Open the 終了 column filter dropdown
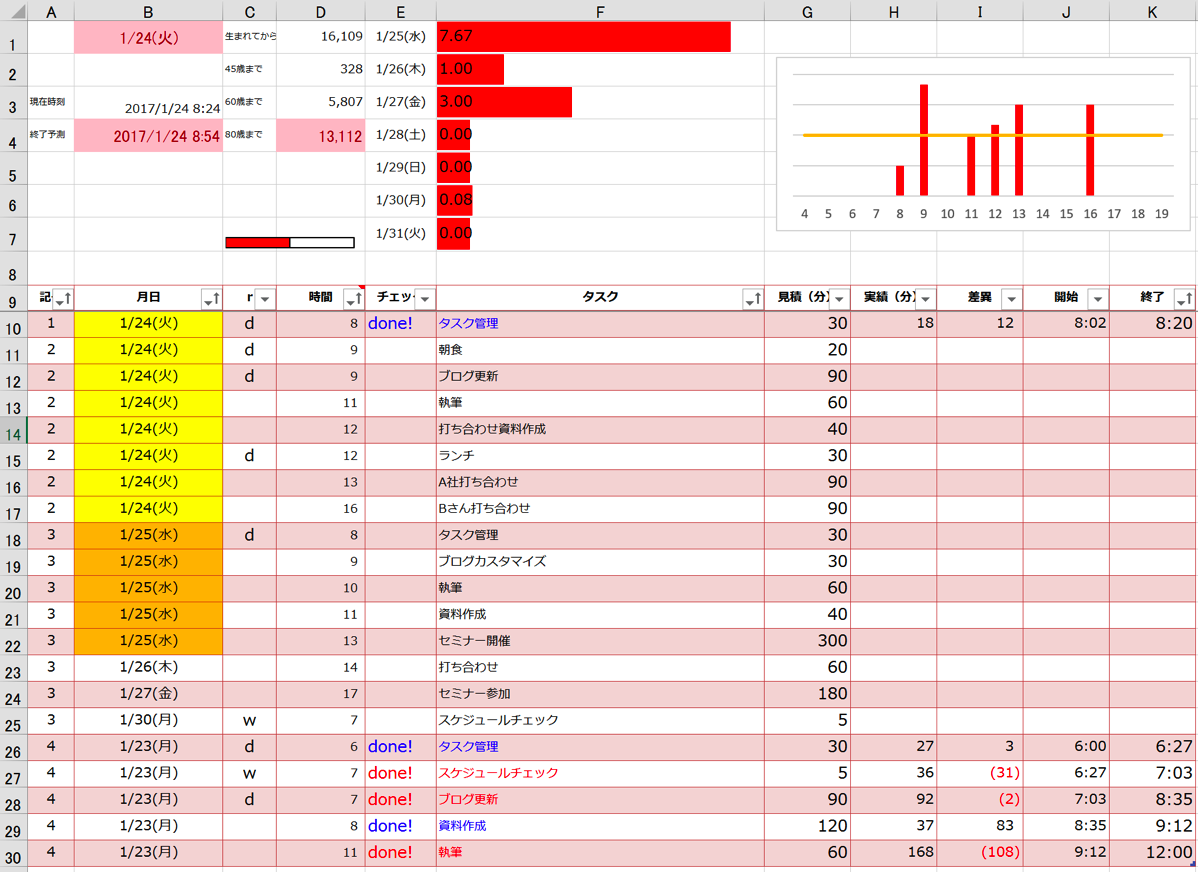The width and height of the screenshot is (1198, 872). click(x=1184, y=299)
